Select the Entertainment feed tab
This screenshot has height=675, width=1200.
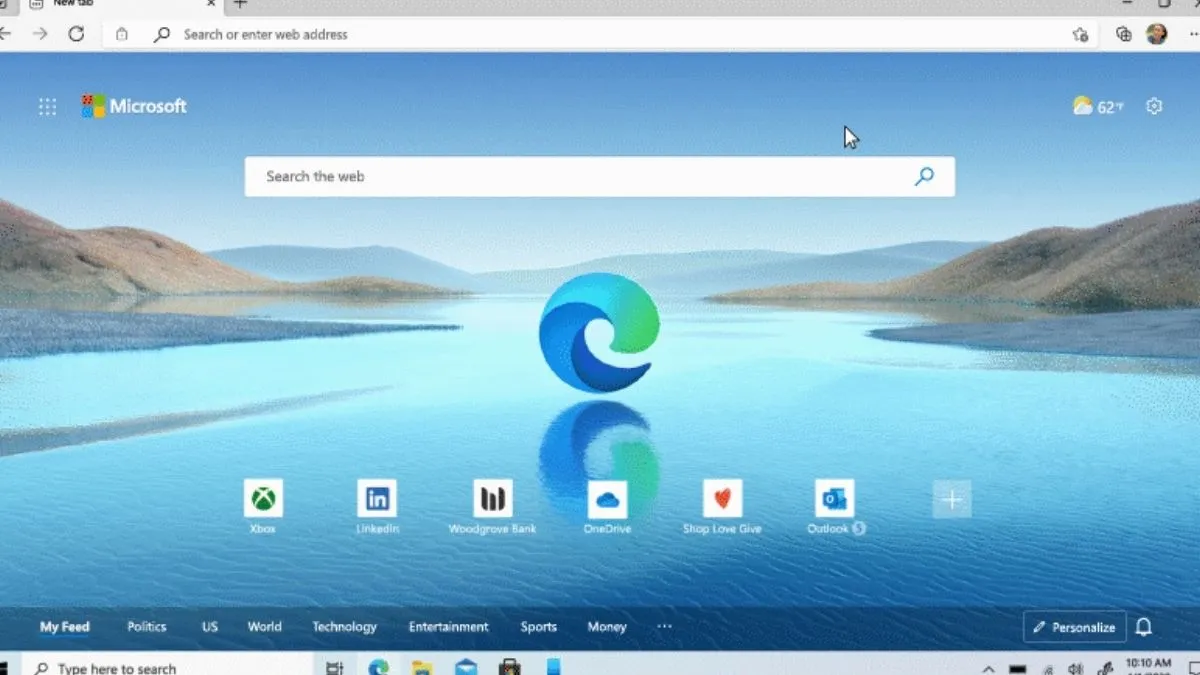coord(448,627)
